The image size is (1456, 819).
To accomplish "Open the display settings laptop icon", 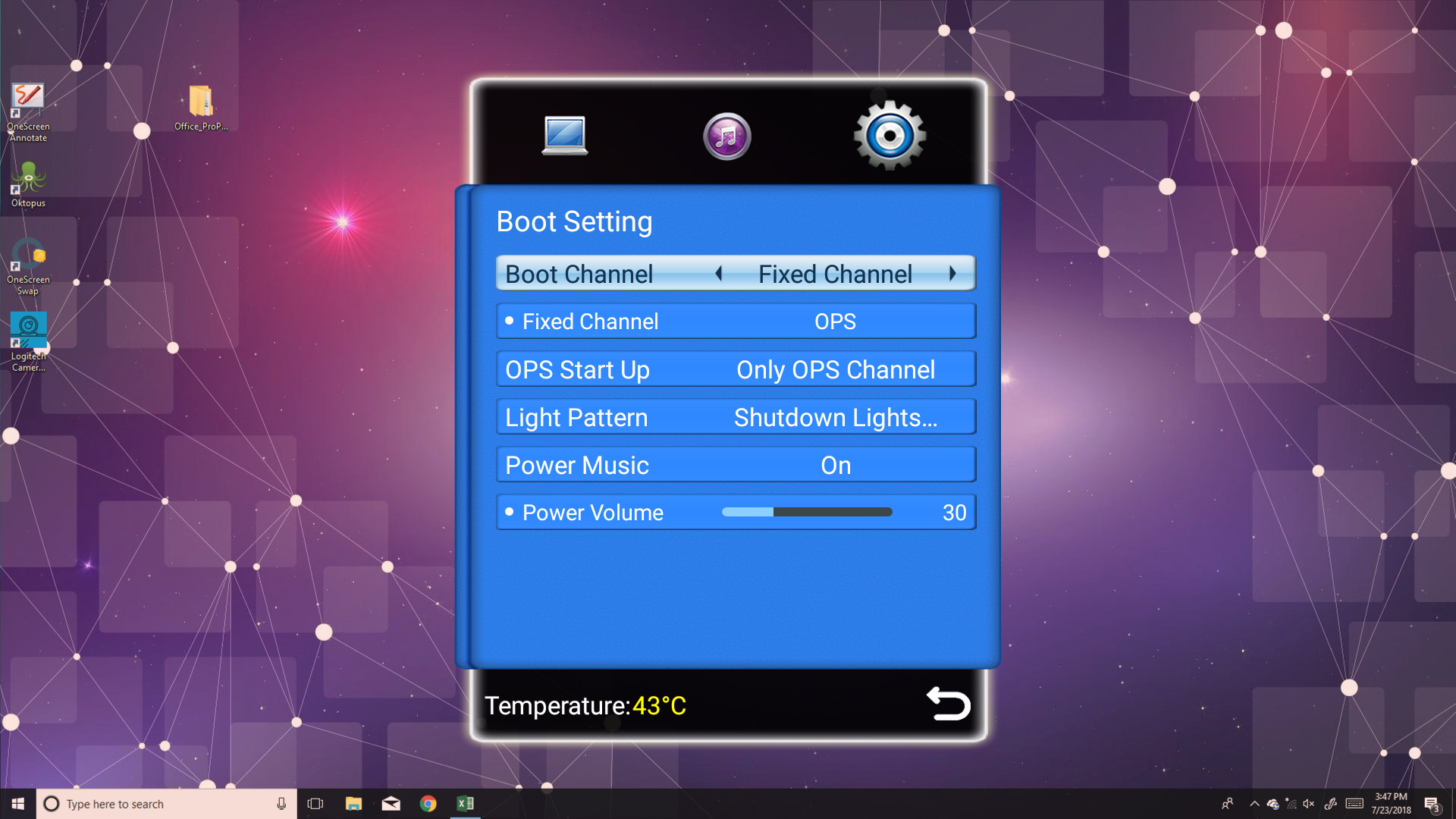I will pos(565,136).
